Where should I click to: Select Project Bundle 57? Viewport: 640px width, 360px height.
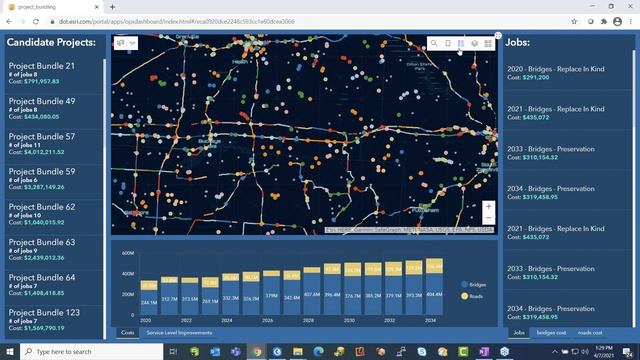click(x=53, y=144)
